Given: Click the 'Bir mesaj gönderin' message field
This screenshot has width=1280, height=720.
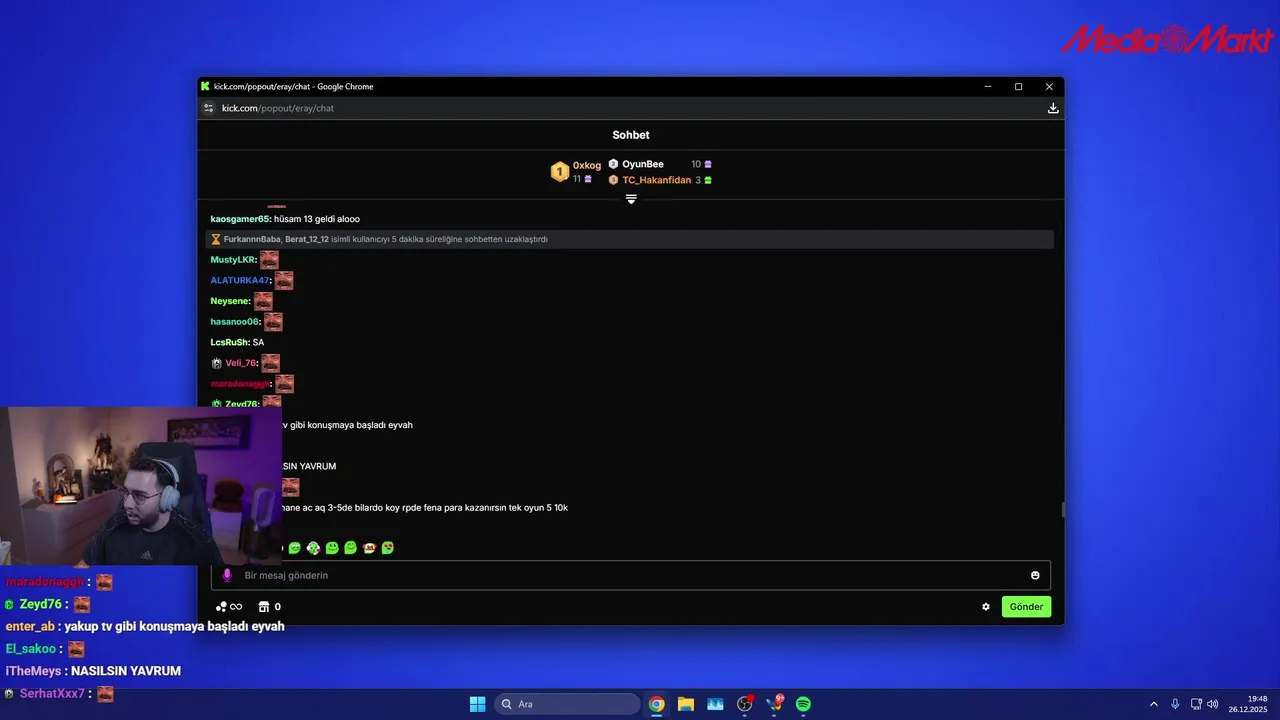Looking at the screenshot, I should [x=630, y=575].
